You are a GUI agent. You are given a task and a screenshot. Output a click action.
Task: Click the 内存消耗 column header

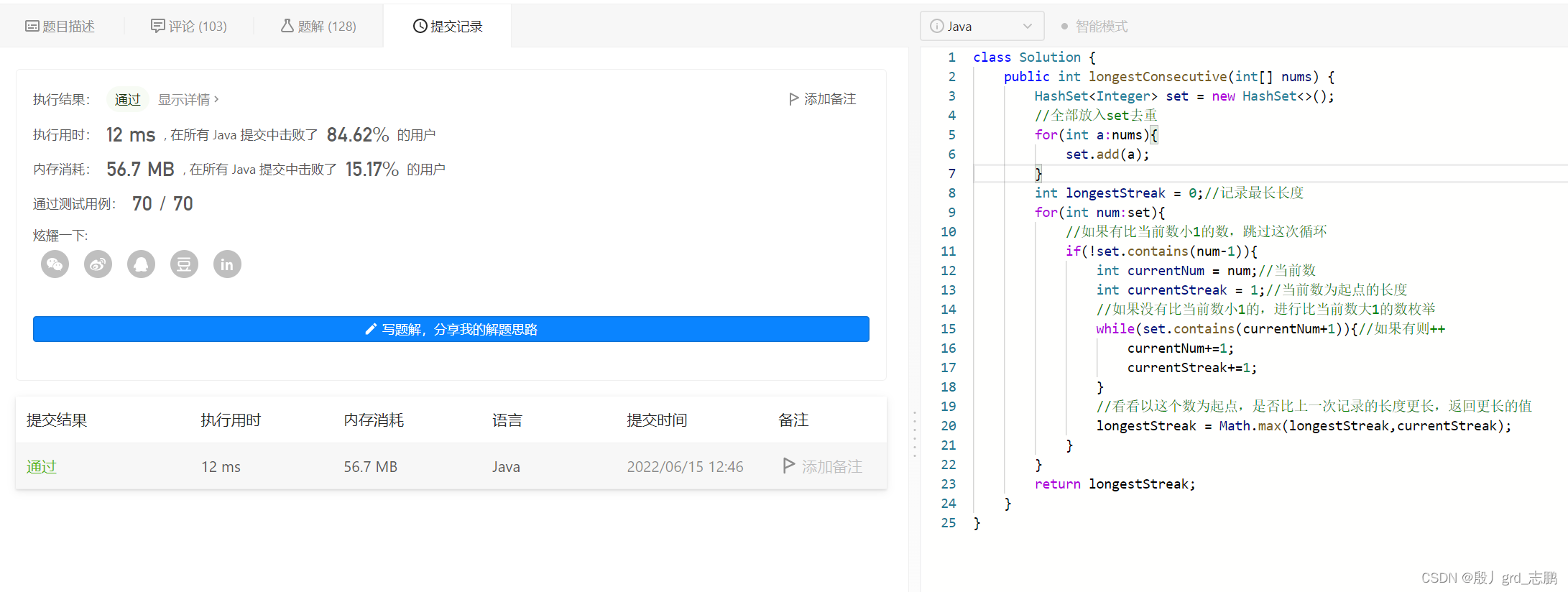coord(374,420)
